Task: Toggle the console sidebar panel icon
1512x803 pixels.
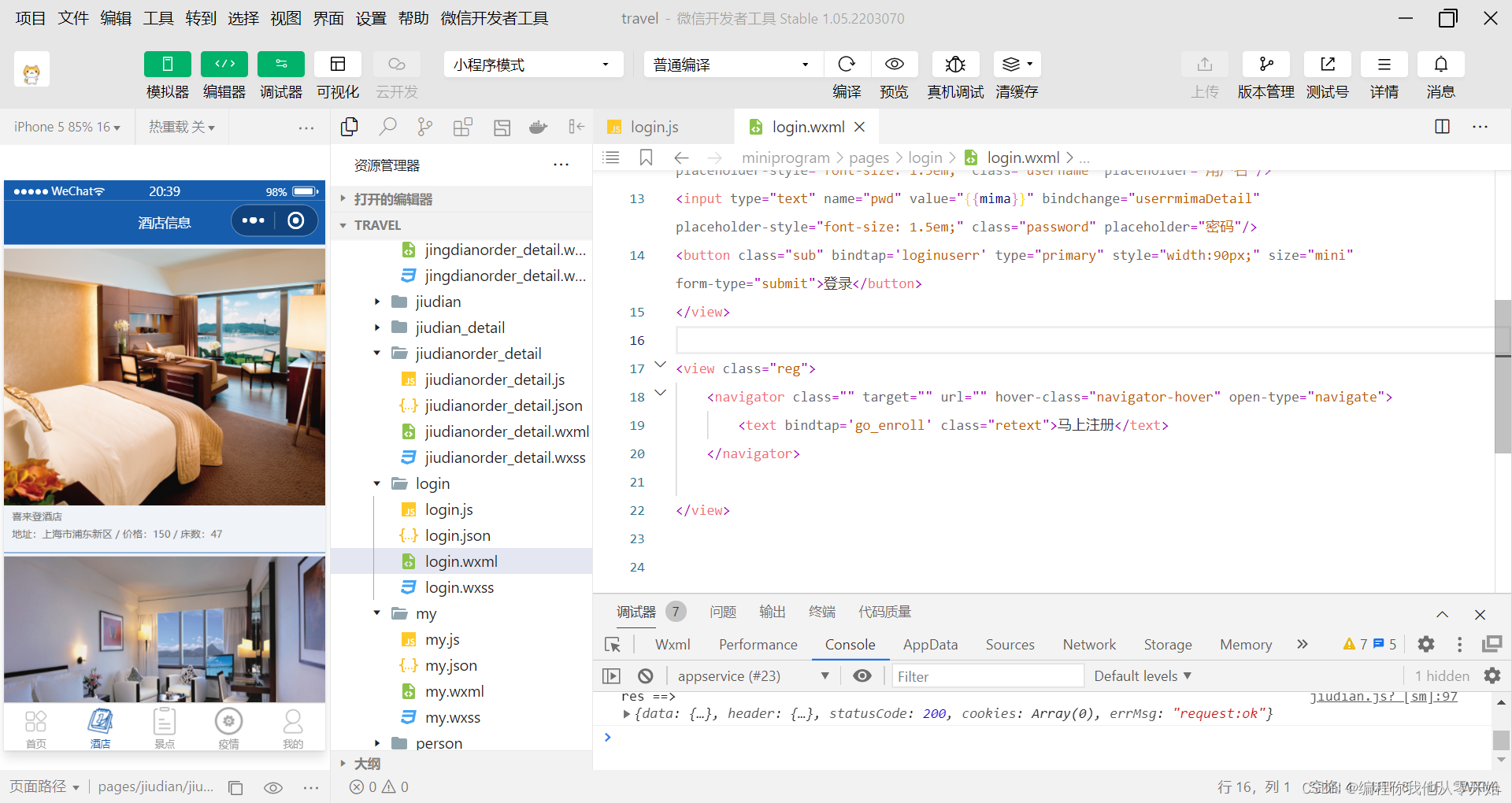Action: 611,676
